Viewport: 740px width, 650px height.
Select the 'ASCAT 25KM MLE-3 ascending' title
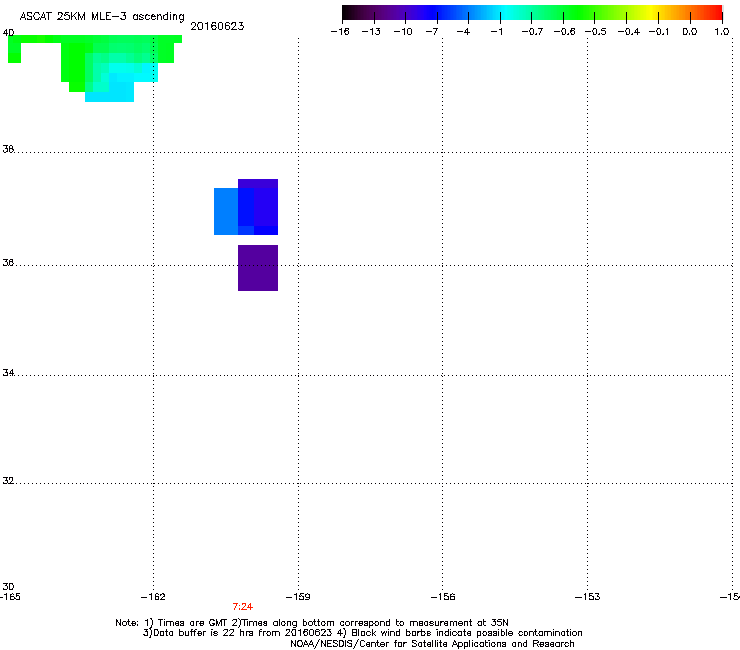[x=102, y=17]
